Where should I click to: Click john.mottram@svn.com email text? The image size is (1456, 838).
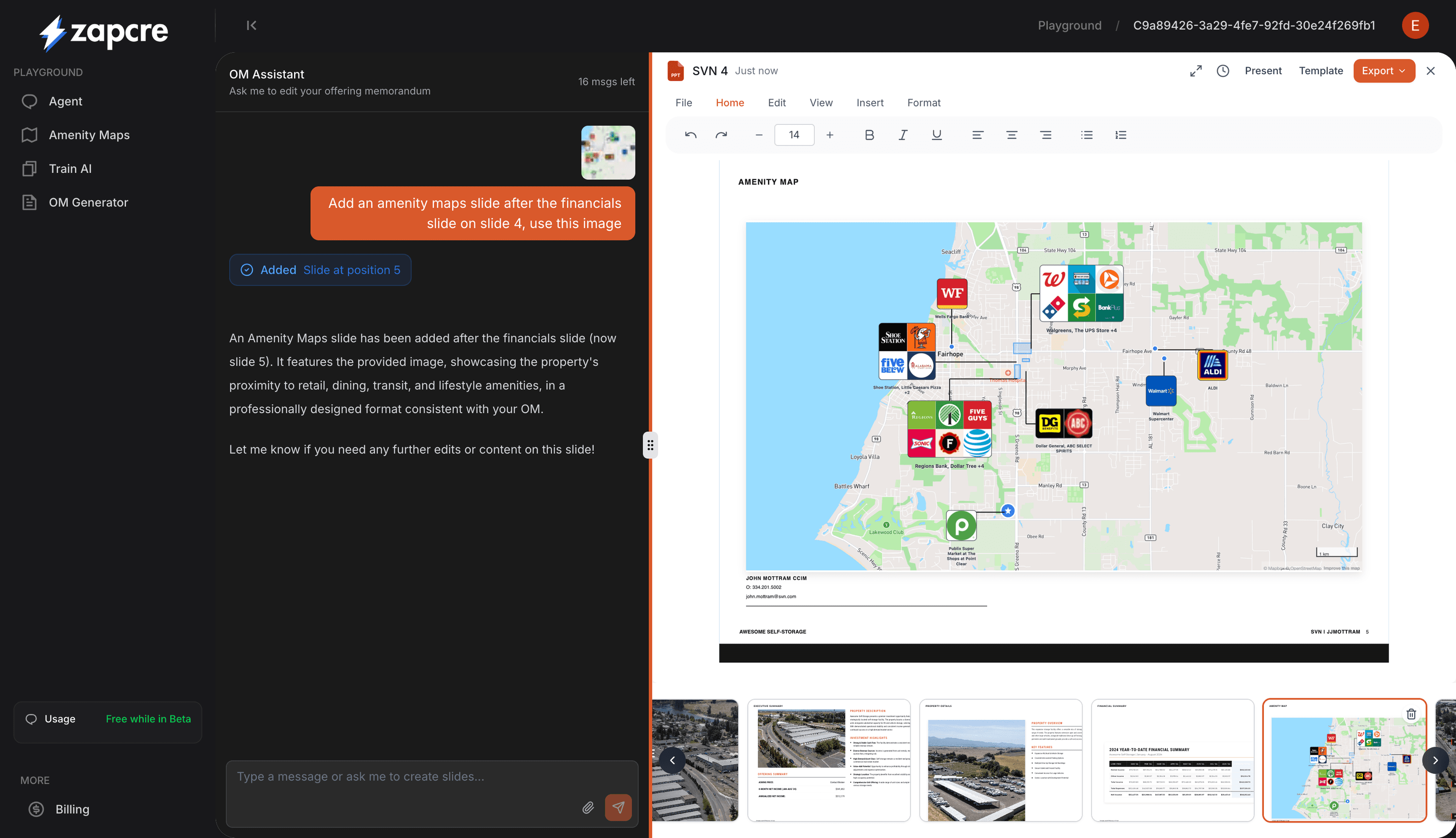[771, 596]
